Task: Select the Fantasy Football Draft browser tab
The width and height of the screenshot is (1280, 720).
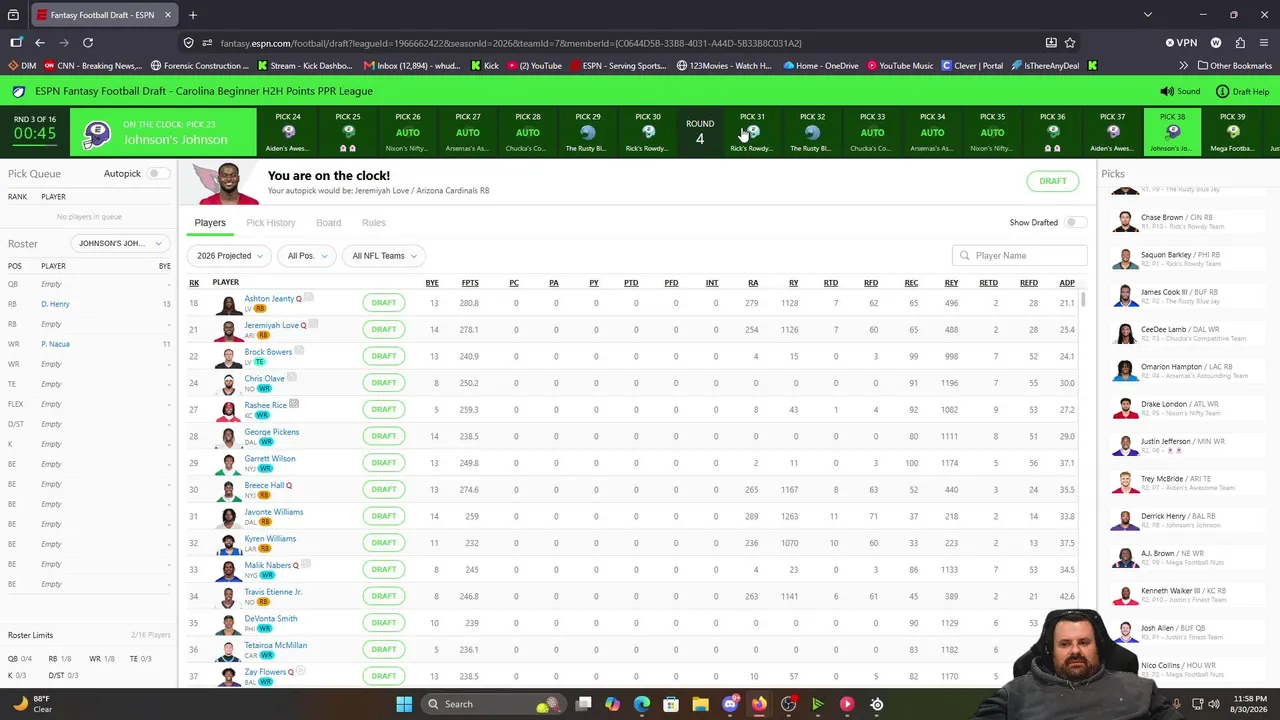Action: click(104, 15)
